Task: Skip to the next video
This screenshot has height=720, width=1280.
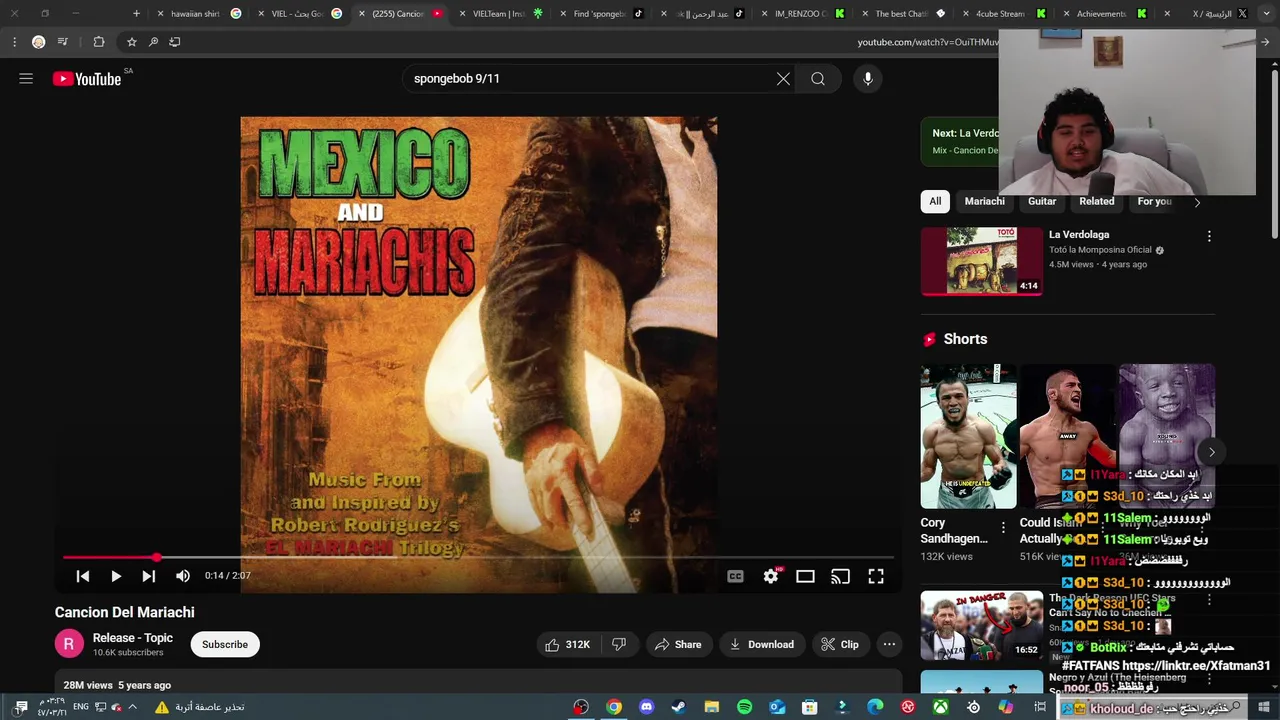Action: click(149, 576)
